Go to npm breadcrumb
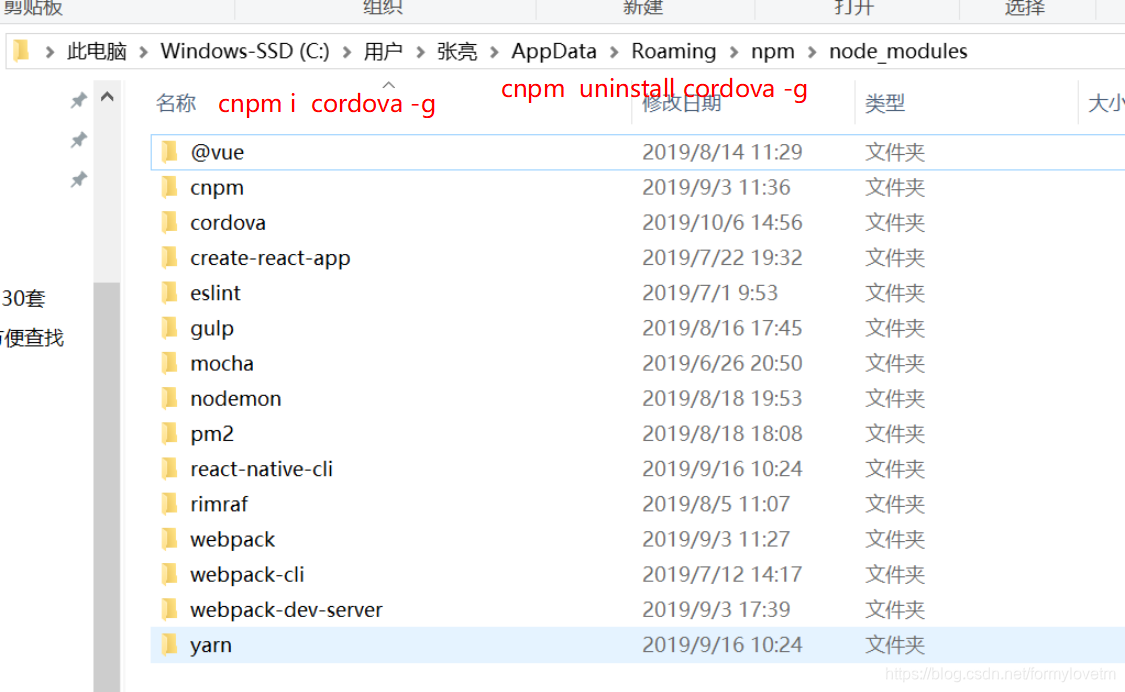Image resolution: width=1125 pixels, height=692 pixels. click(773, 52)
